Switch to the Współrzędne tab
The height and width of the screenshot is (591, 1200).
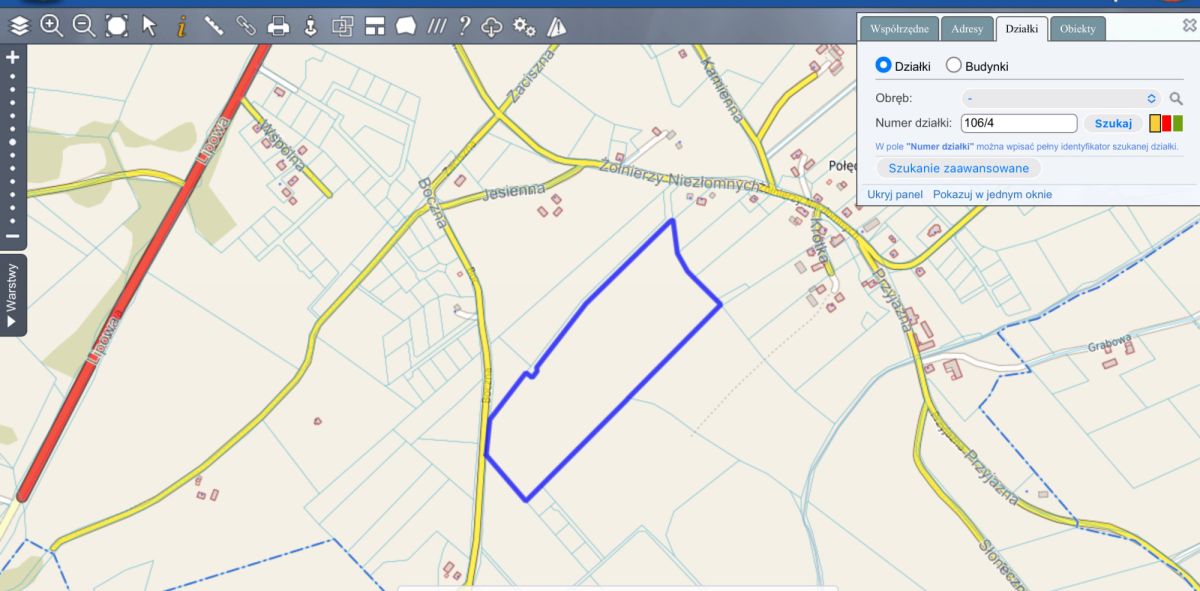pos(899,29)
